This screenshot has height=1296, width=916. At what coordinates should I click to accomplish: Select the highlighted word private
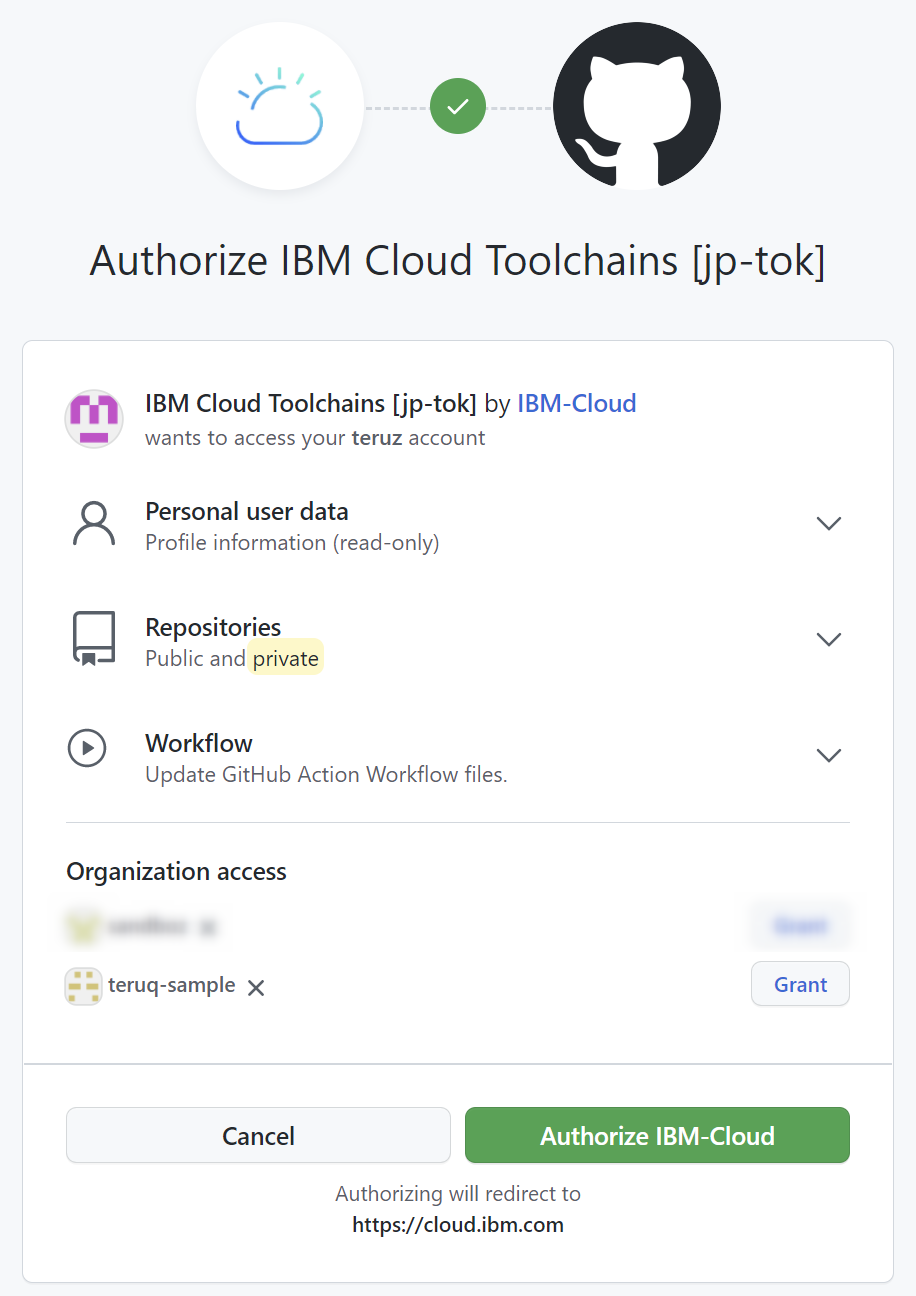click(286, 658)
